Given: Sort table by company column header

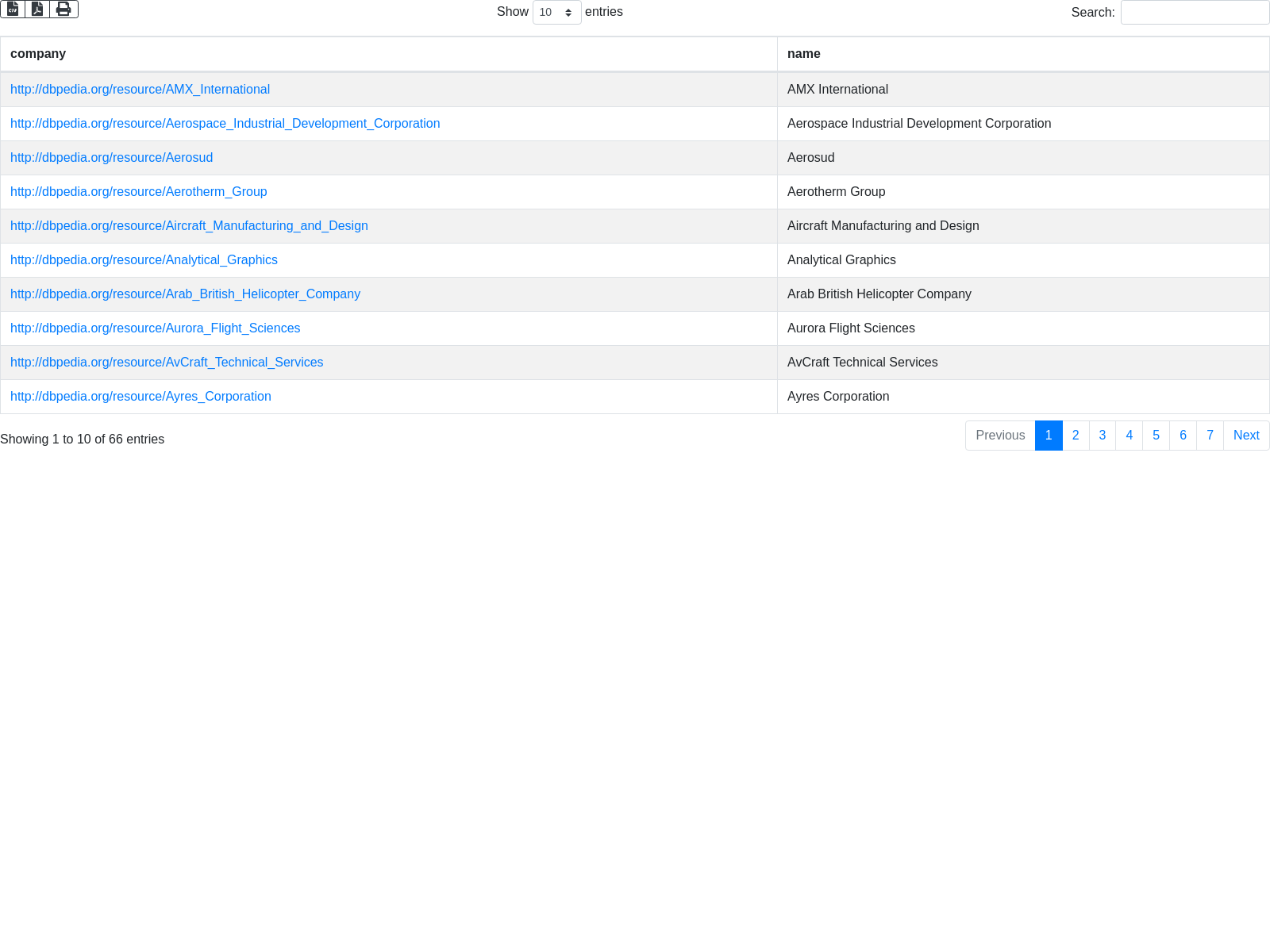Looking at the screenshot, I should click(x=38, y=54).
